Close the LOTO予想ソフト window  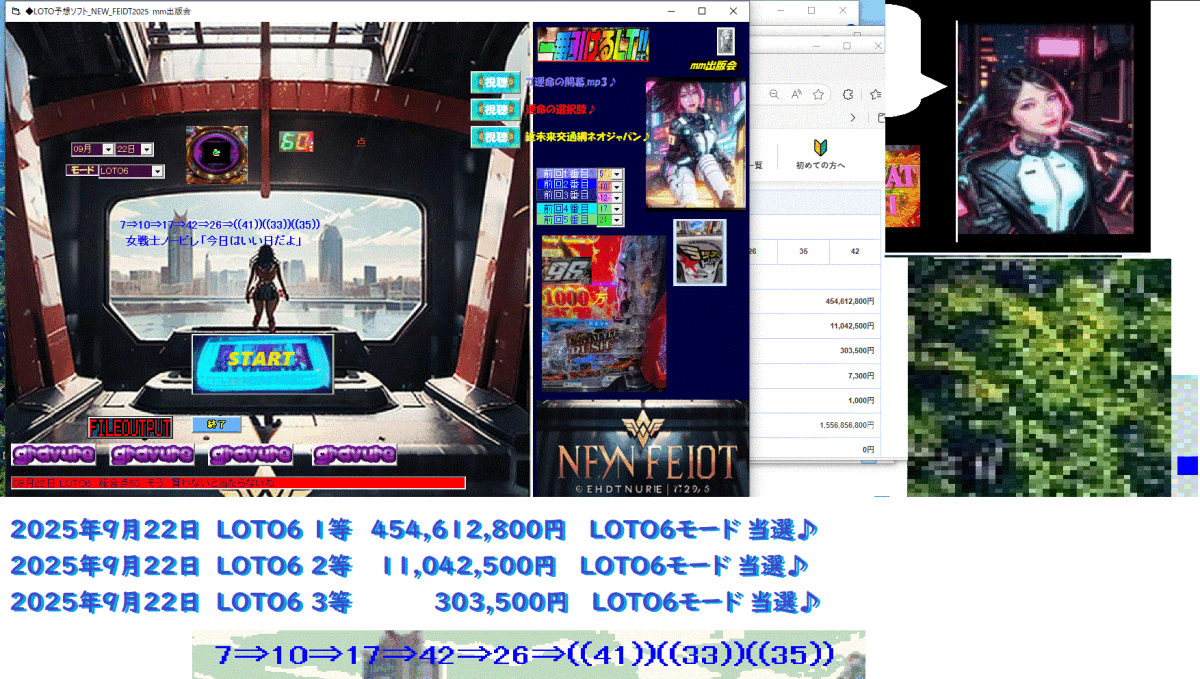coord(733,11)
